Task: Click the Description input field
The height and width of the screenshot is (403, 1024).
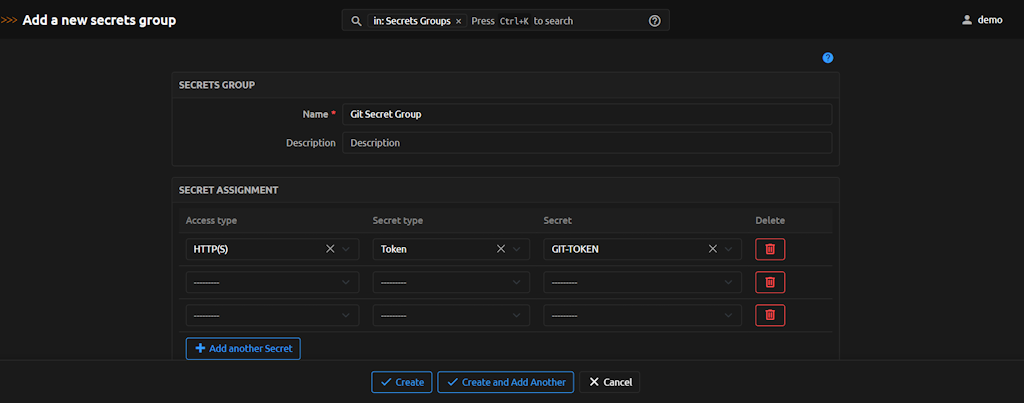Action: tap(587, 143)
